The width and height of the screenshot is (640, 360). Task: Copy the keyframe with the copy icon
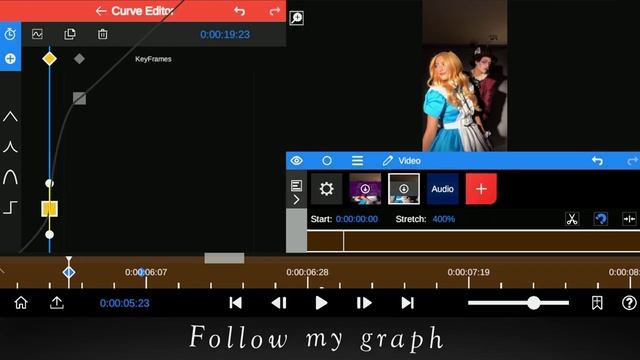pos(70,34)
